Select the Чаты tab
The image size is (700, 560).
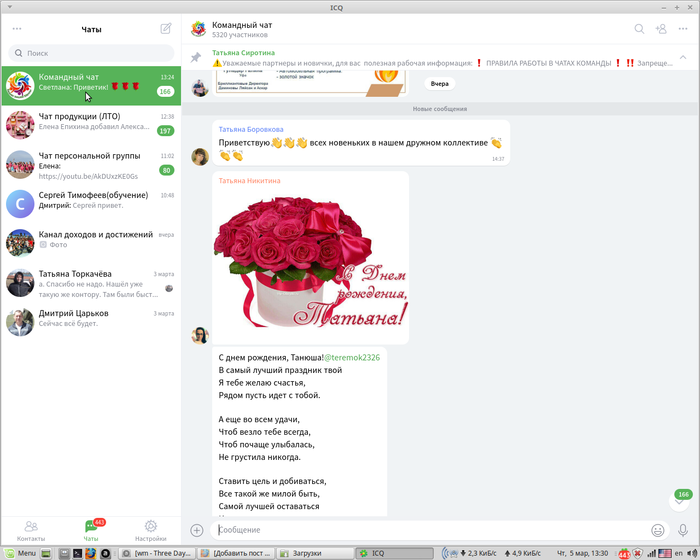click(91, 529)
